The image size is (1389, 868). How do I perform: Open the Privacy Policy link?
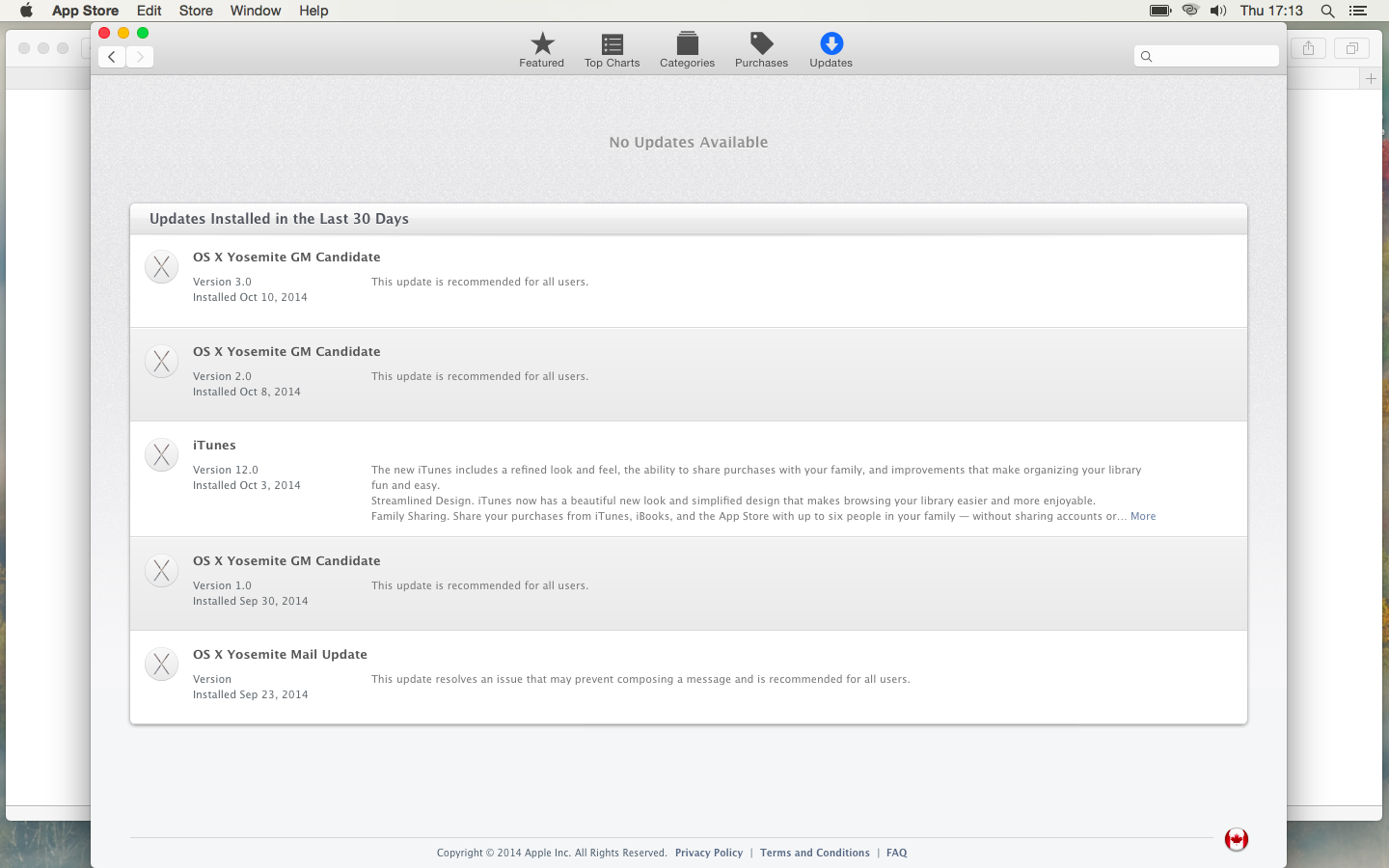[709, 853]
